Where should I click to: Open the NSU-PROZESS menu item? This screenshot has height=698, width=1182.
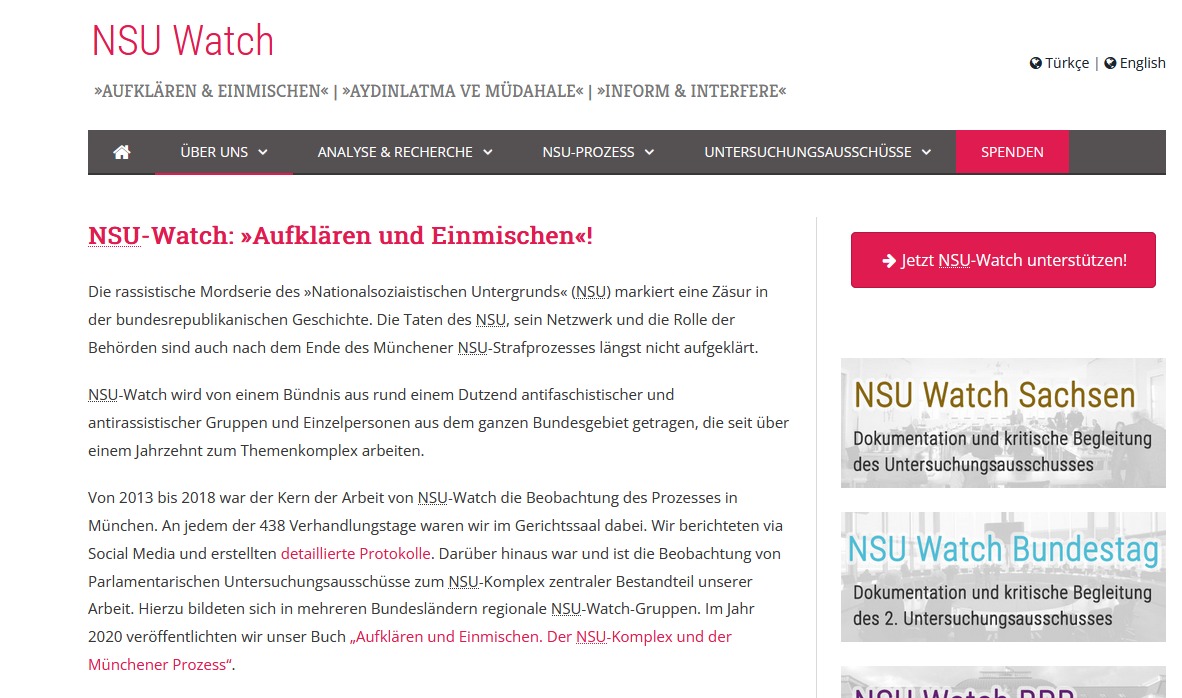click(599, 152)
